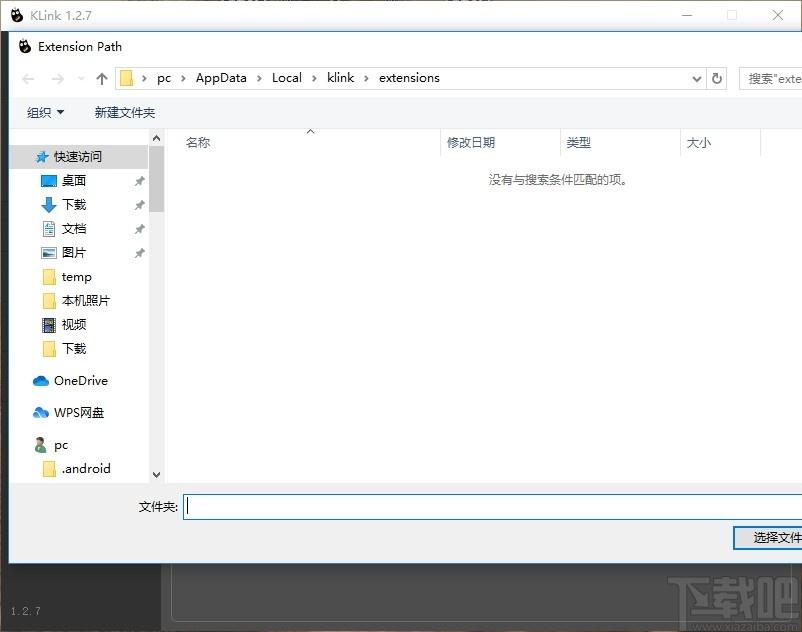
Task: Open the recent locations dropdown arrow
Action: pyautogui.click(x=81, y=79)
